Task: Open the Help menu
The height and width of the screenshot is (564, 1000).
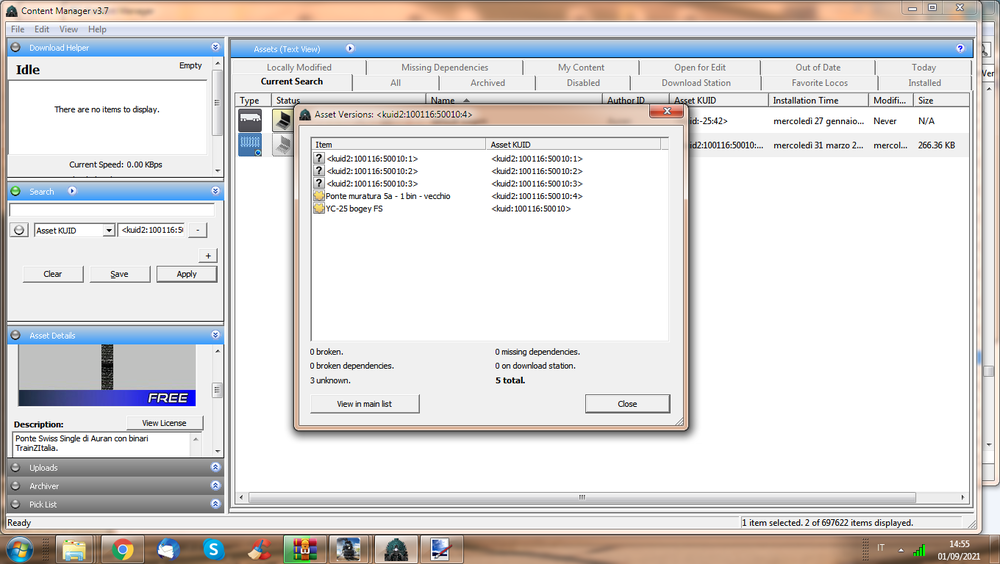Action: coord(97,29)
